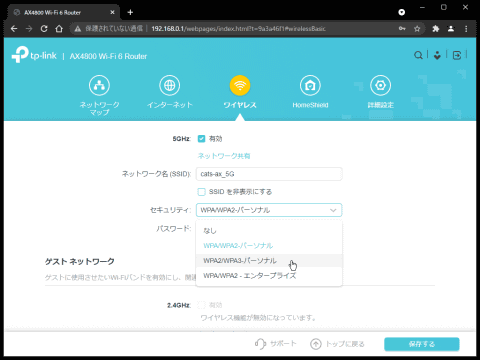Open Advanced settings (詳細設定) gear icon
This screenshot has width=480, height=360.
click(380, 85)
